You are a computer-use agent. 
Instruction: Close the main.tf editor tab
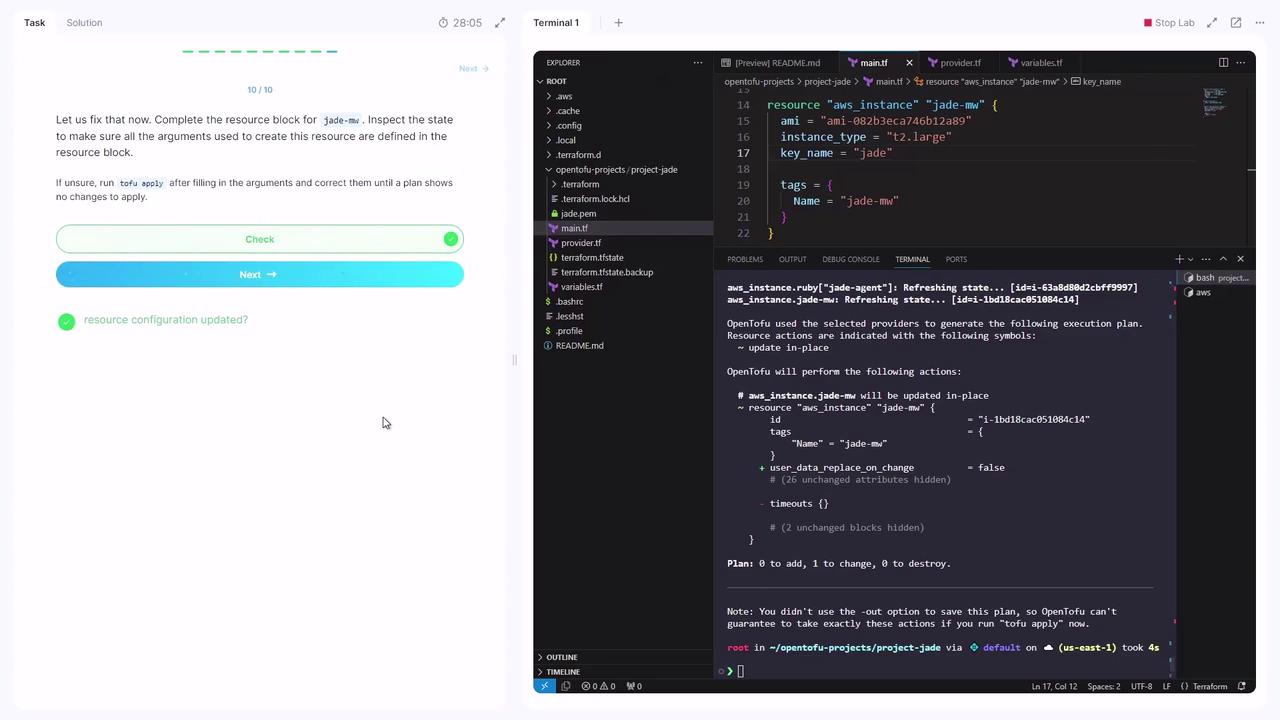[909, 63]
